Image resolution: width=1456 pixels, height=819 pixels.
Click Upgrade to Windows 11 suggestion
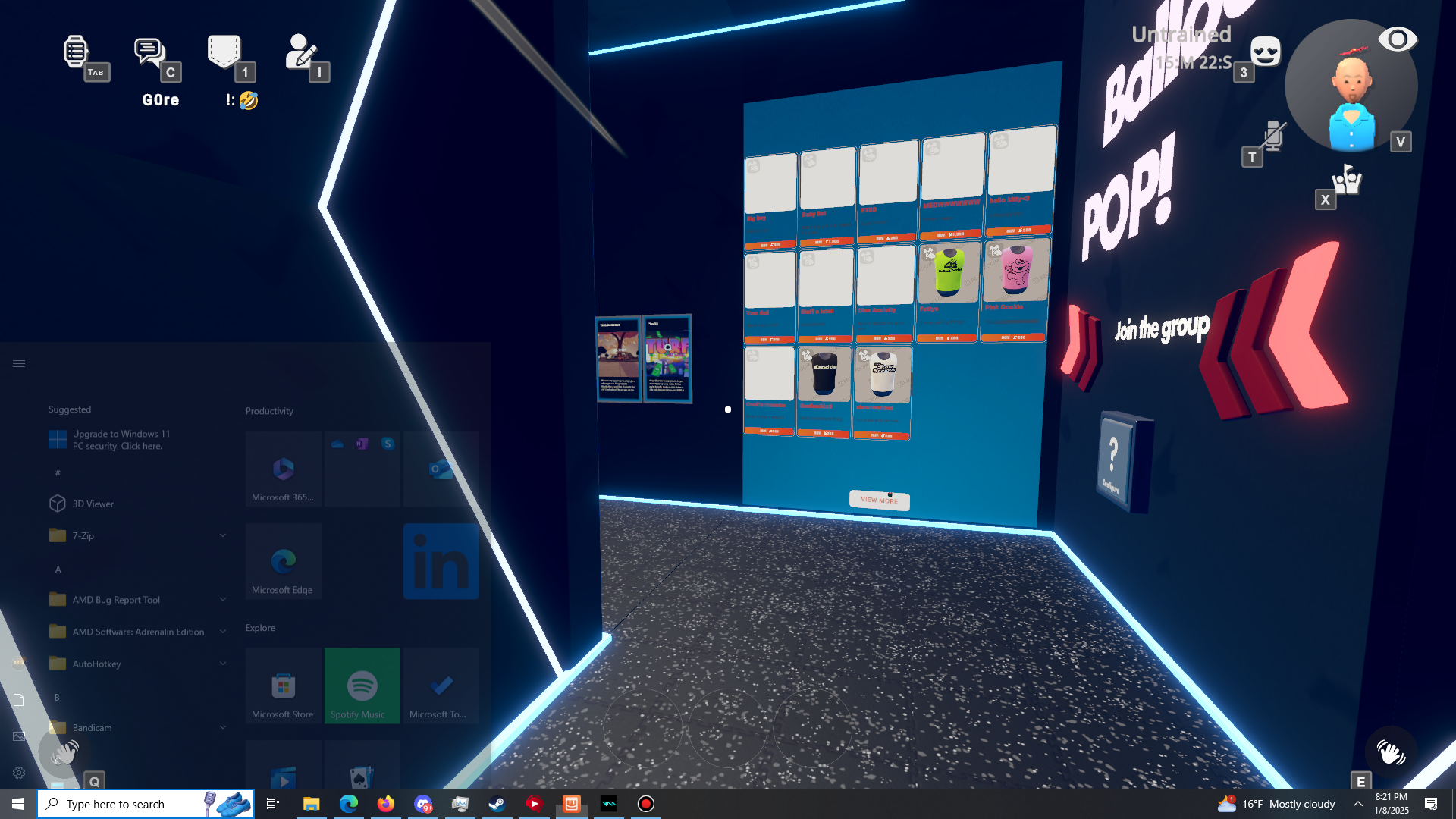pyautogui.click(x=121, y=440)
